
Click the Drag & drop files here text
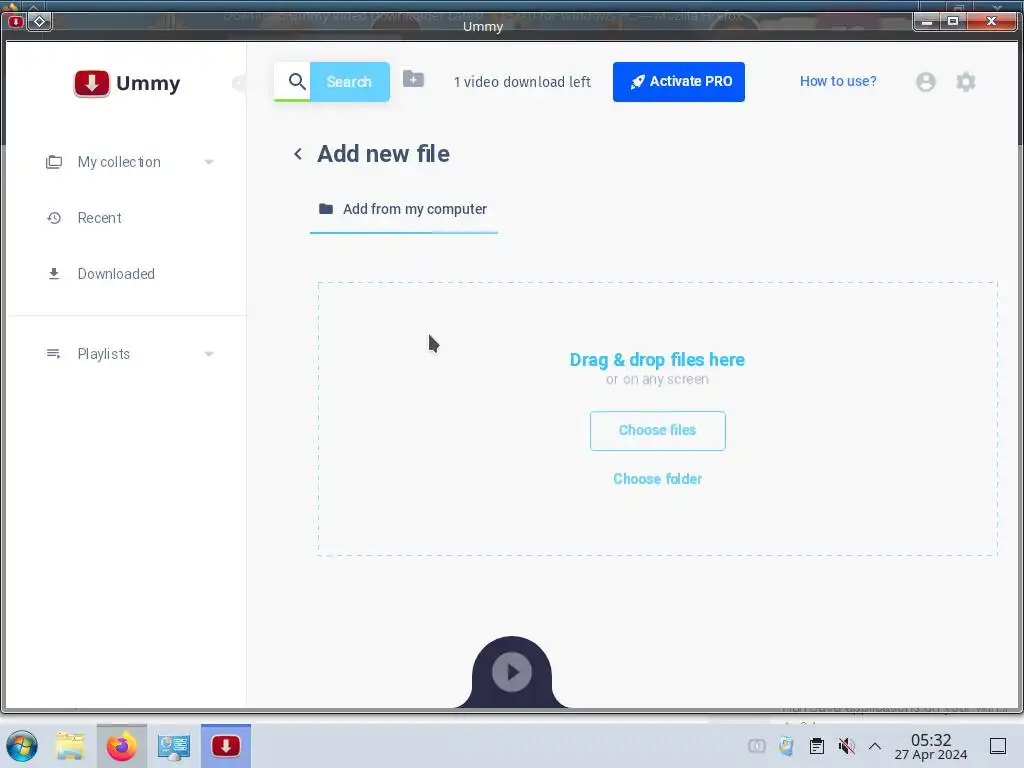point(657,360)
